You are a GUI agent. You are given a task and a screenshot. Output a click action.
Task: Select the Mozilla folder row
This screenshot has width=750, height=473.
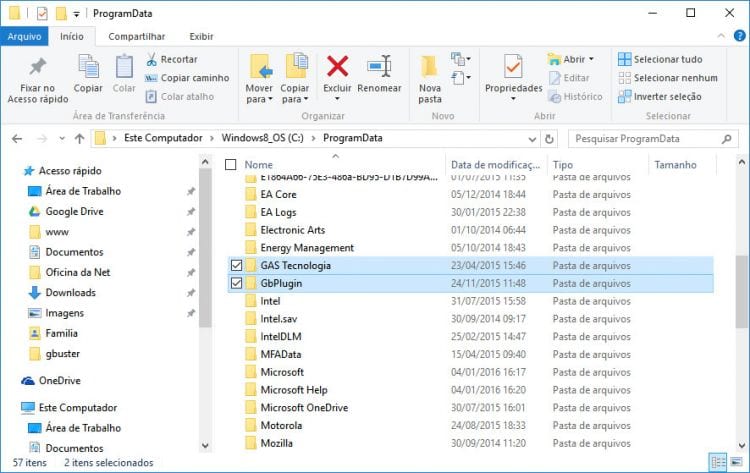click(471, 443)
